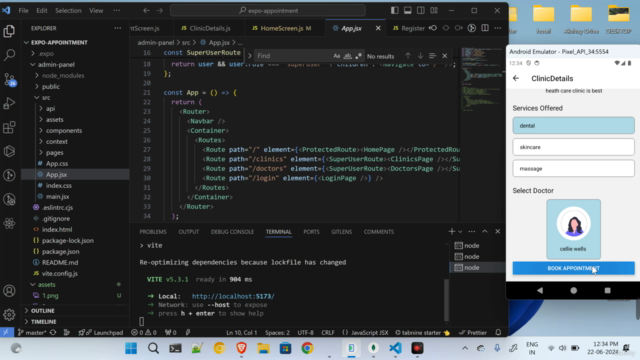Create a new terminal with plus icon
640x360 pixels.
(x=451, y=232)
